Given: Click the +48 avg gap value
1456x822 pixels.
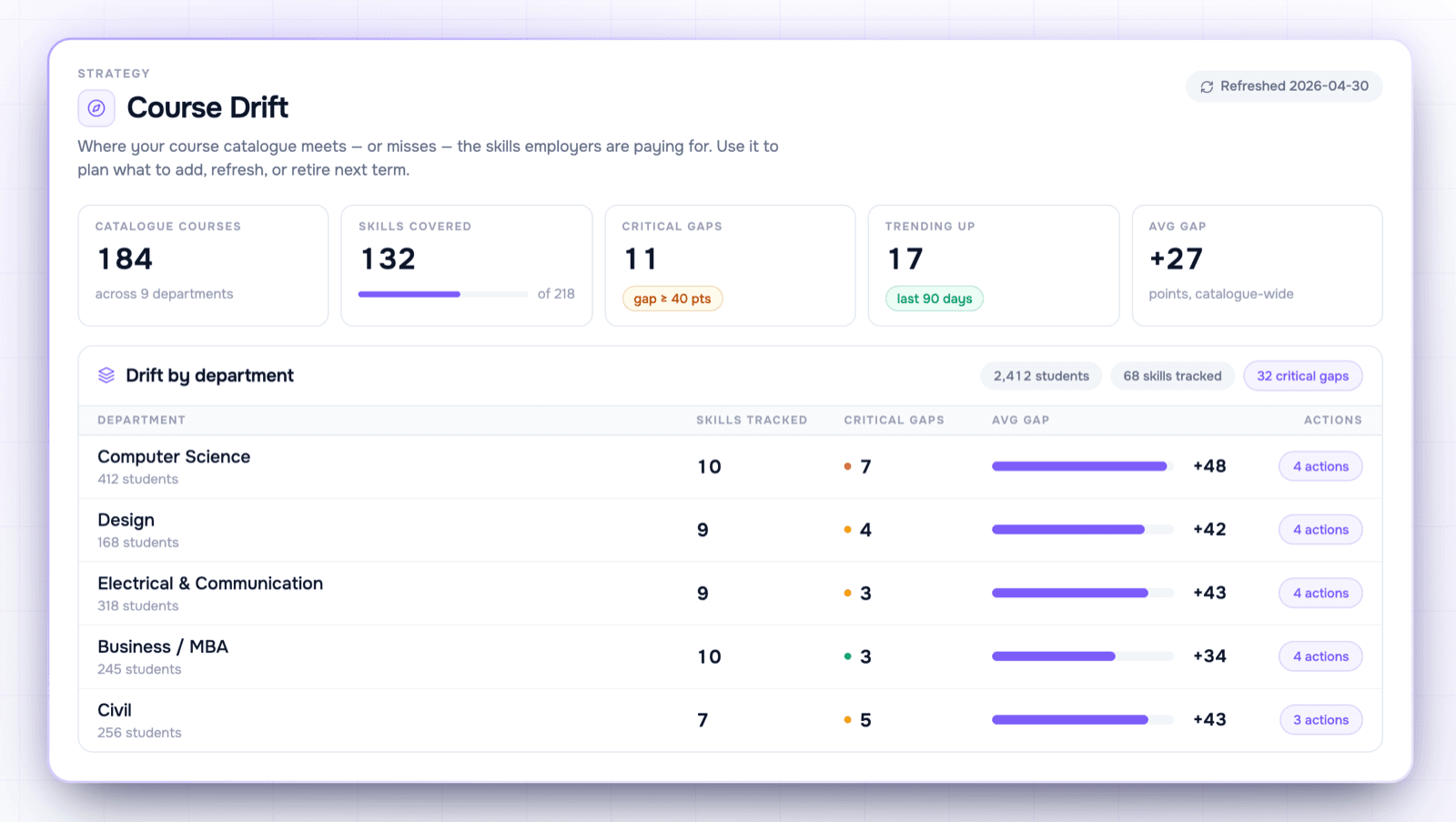Looking at the screenshot, I should [1209, 466].
